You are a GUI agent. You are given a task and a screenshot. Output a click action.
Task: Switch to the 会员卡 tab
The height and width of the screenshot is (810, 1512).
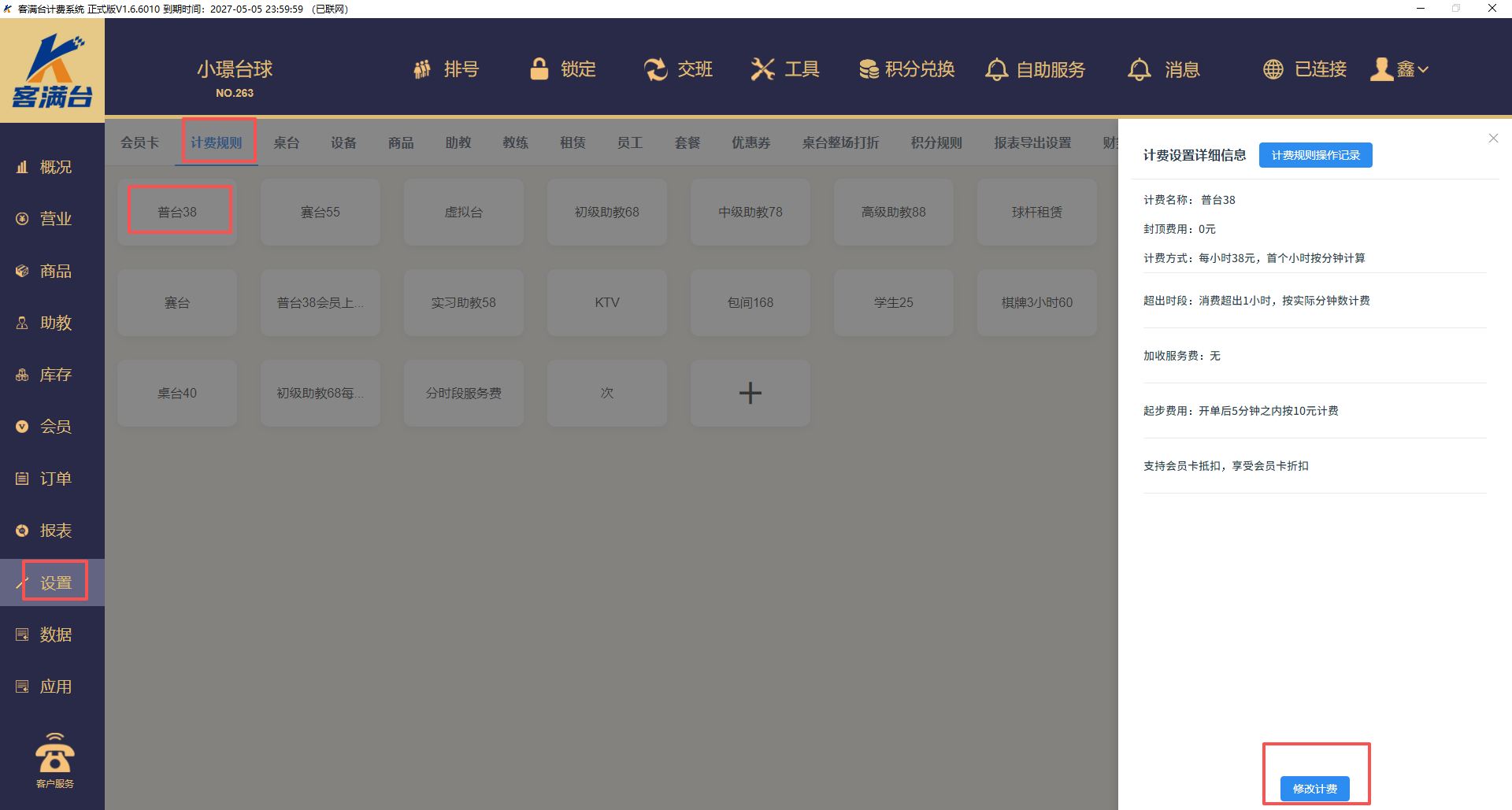pyautogui.click(x=139, y=142)
